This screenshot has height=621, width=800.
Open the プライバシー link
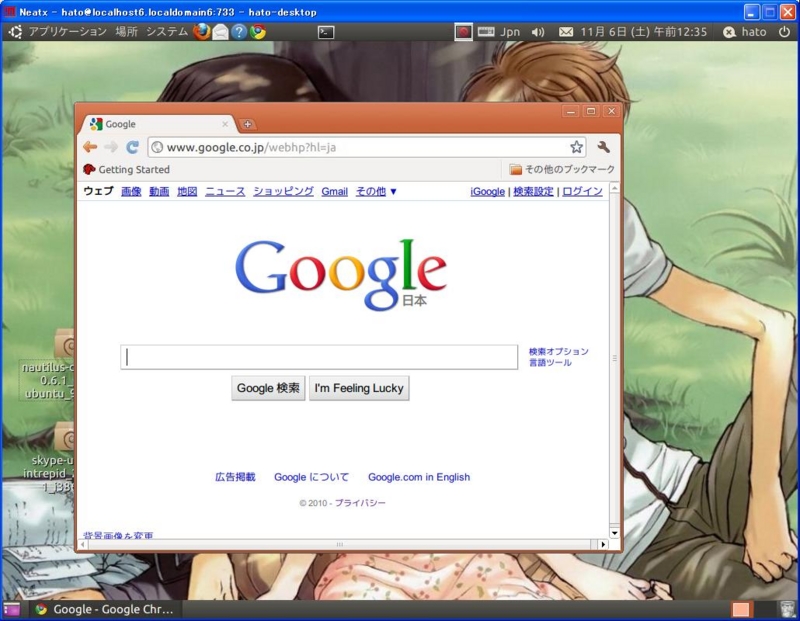click(360, 503)
